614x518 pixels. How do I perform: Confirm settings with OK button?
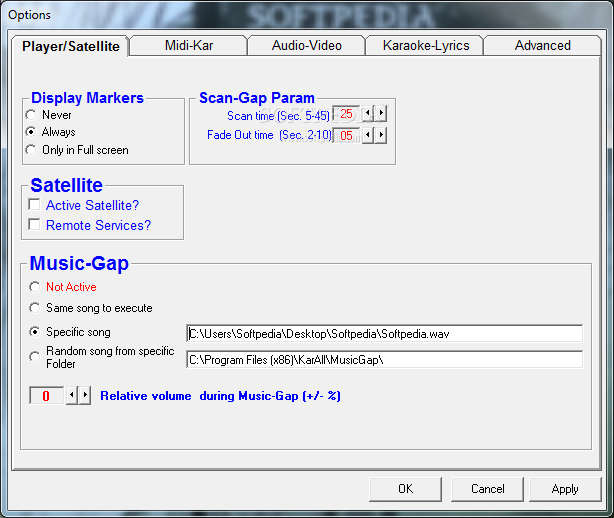tap(405, 489)
